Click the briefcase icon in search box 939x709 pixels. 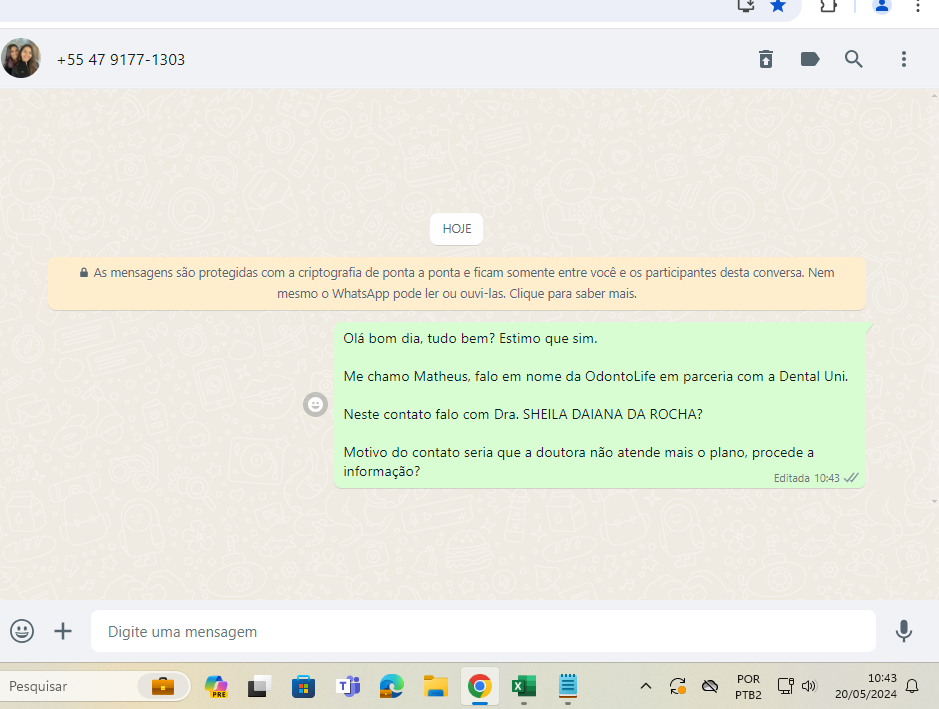pyautogui.click(x=163, y=686)
